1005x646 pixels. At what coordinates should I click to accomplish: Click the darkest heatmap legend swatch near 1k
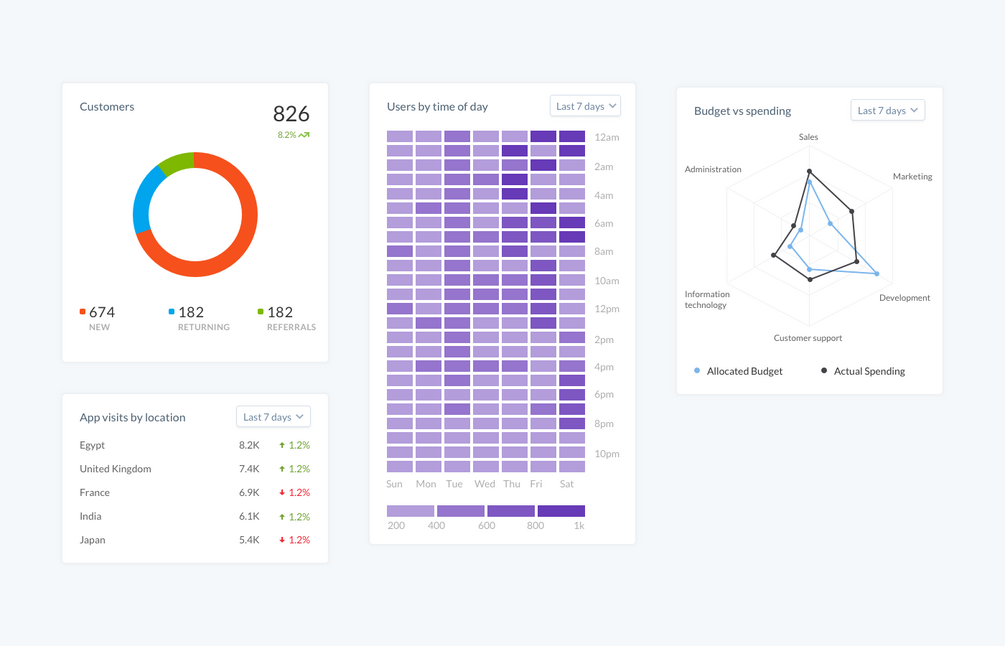coord(561,511)
